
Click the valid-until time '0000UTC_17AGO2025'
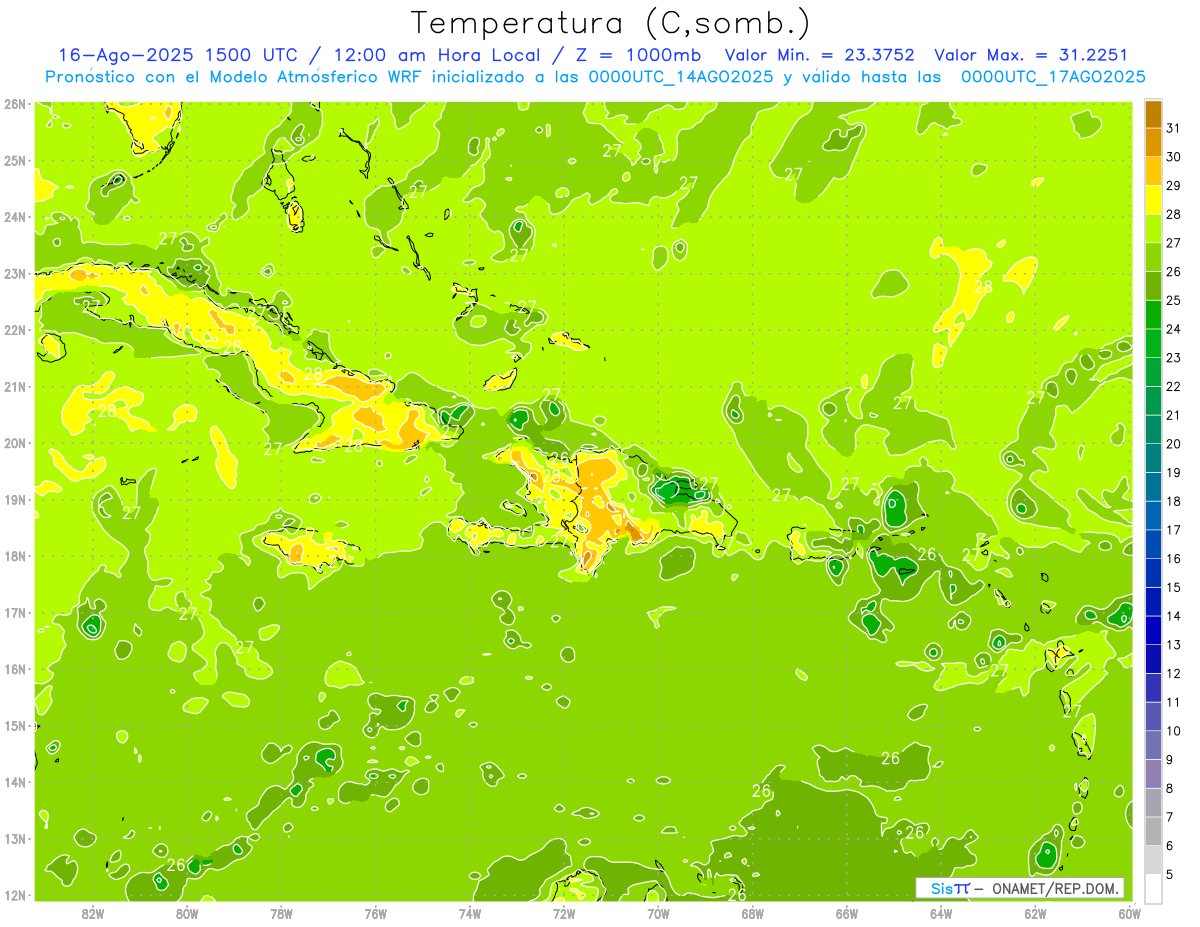(1053, 77)
